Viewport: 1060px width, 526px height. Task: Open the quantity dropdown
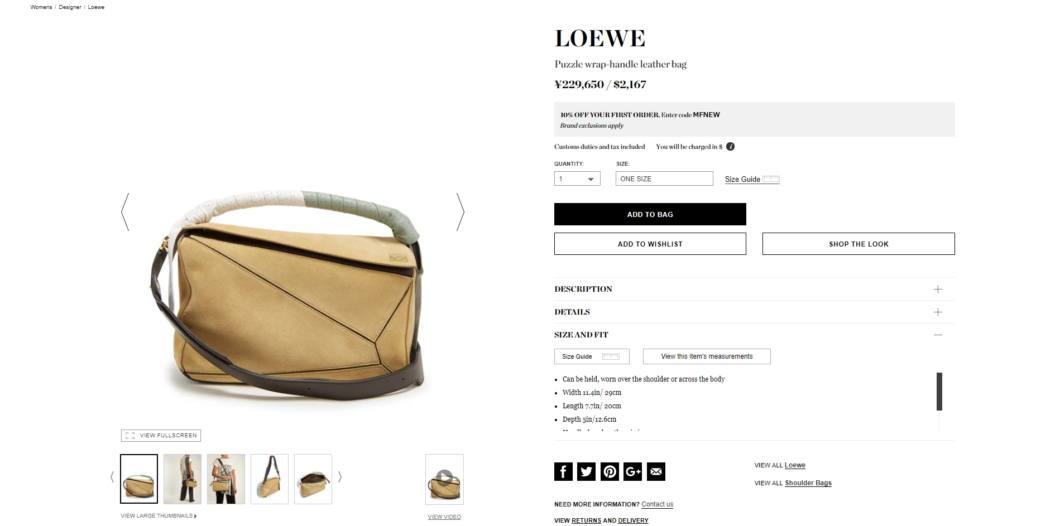[x=577, y=179]
